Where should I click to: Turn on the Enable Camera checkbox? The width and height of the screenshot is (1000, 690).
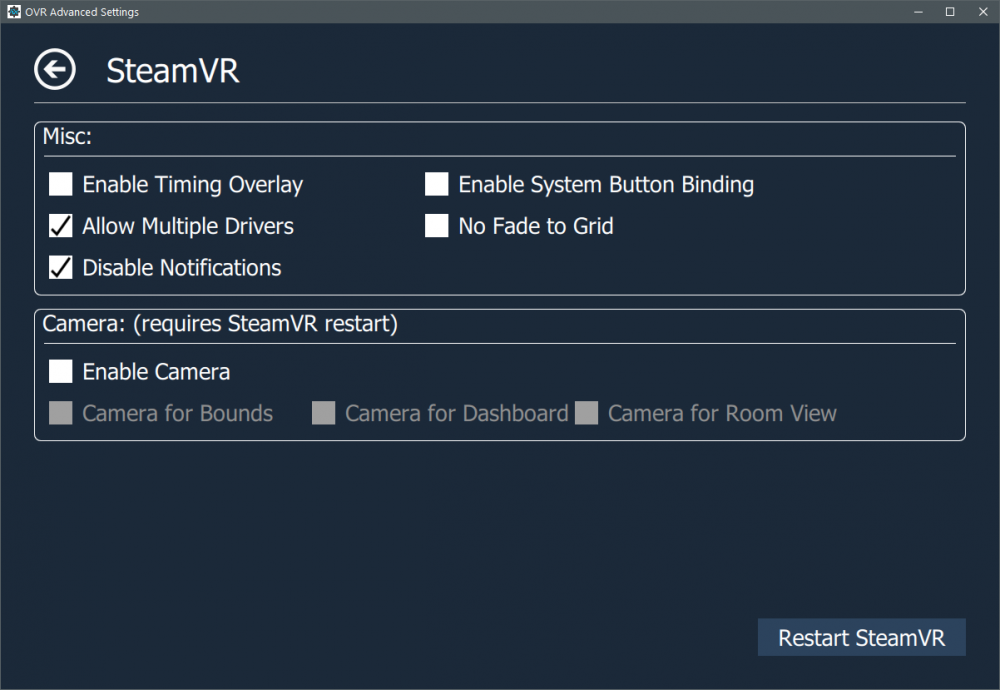tap(61, 371)
